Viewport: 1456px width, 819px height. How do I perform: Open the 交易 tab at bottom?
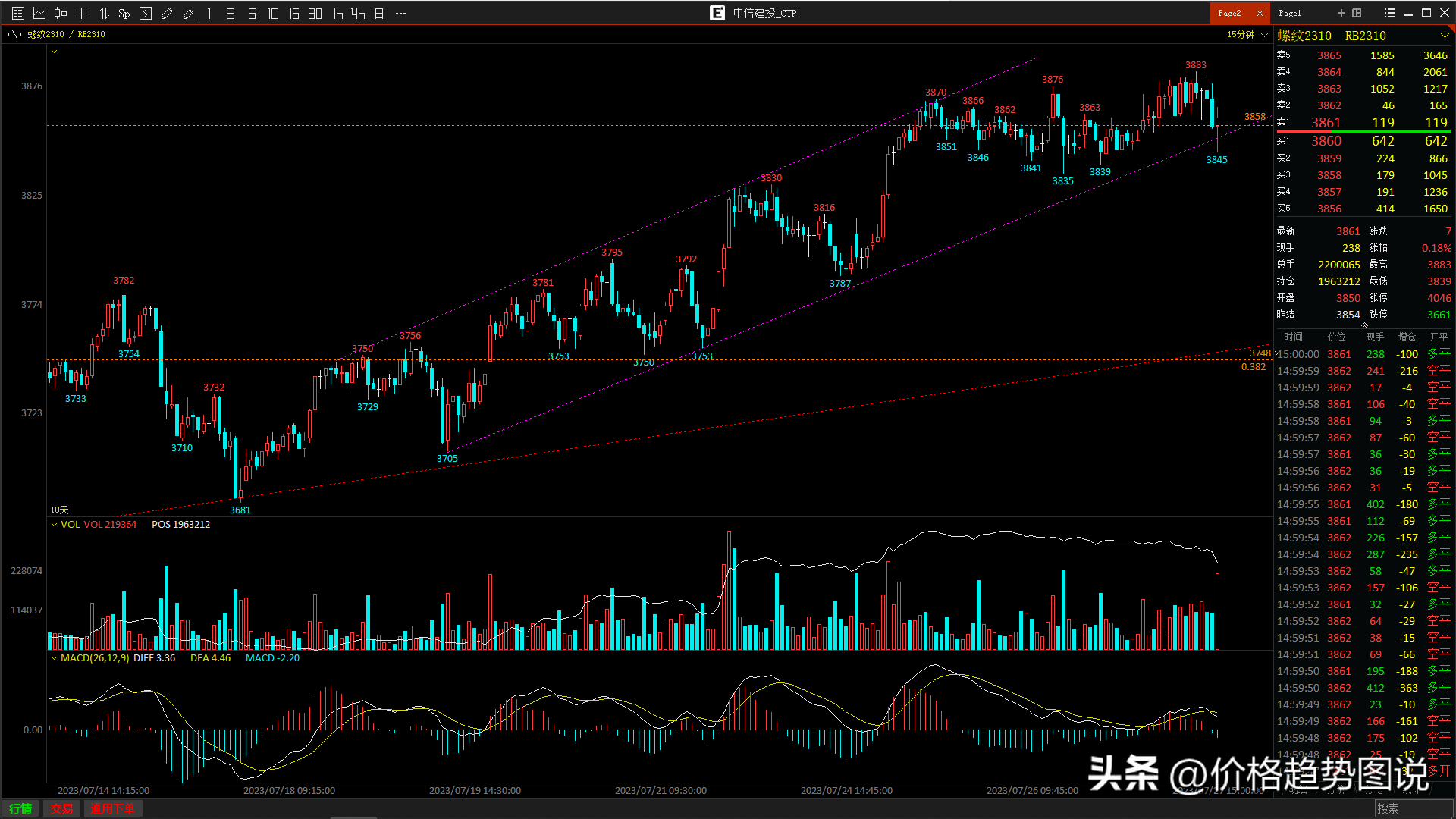pos(61,808)
